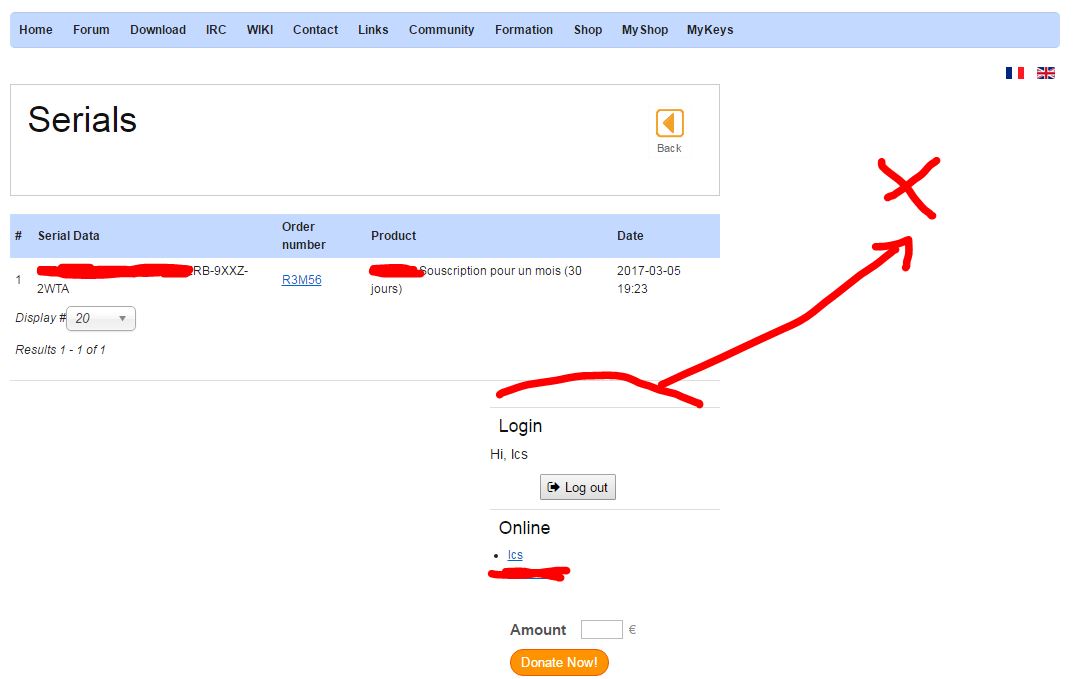
Task: Click the Serials page heading
Action: point(82,119)
